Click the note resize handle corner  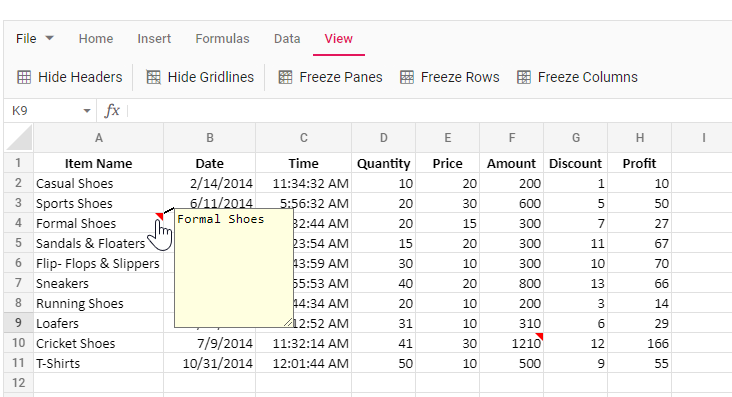pos(288,322)
